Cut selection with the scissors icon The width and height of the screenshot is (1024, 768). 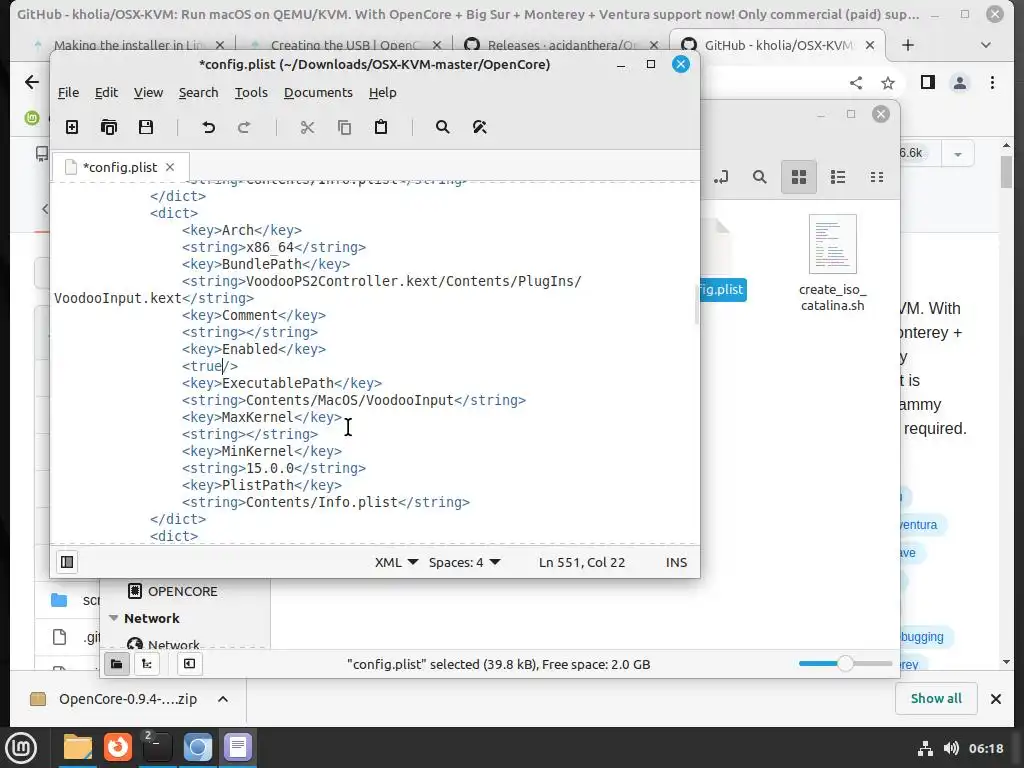coord(307,127)
